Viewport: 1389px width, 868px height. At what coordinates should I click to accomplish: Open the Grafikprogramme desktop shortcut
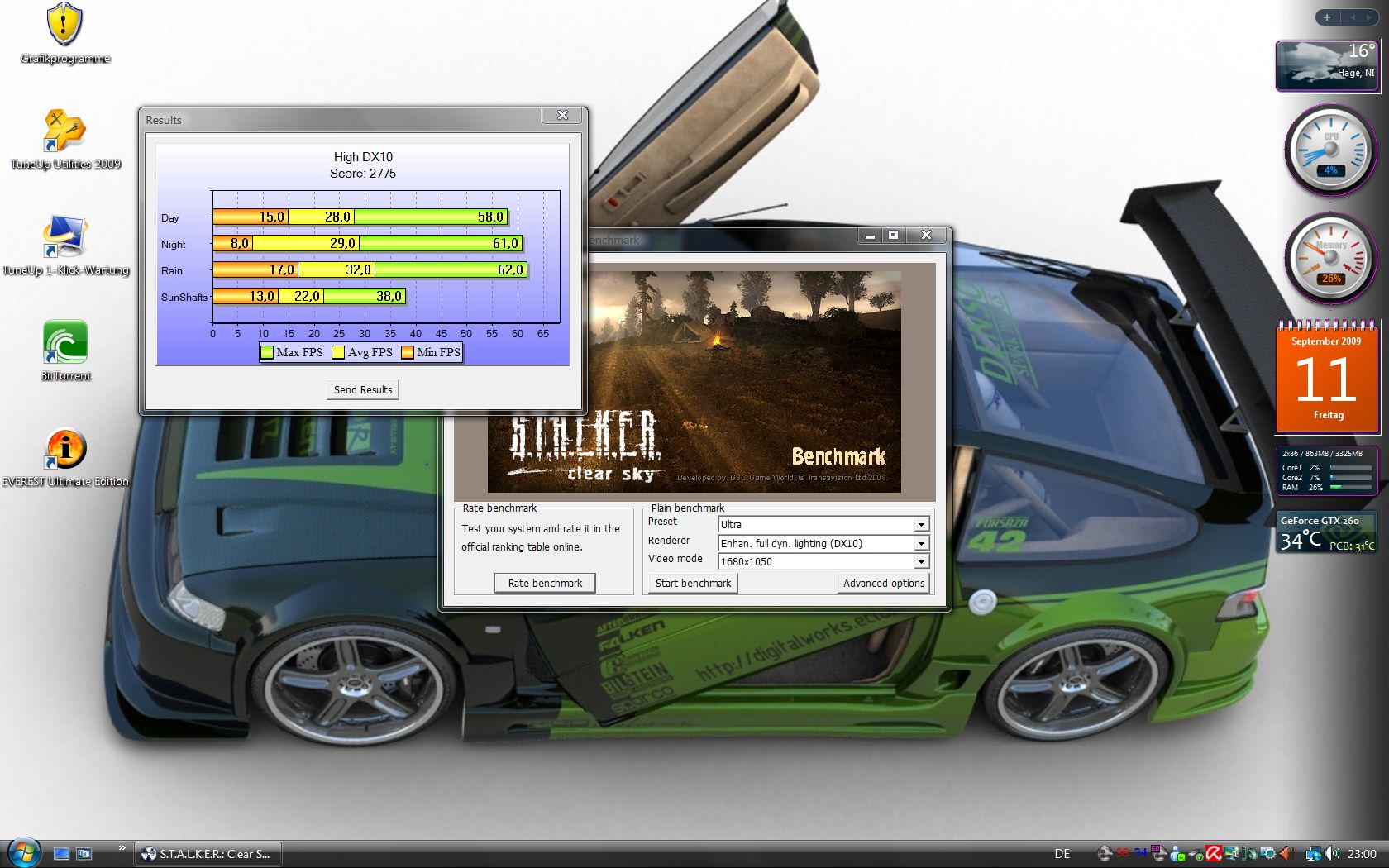pos(64,33)
